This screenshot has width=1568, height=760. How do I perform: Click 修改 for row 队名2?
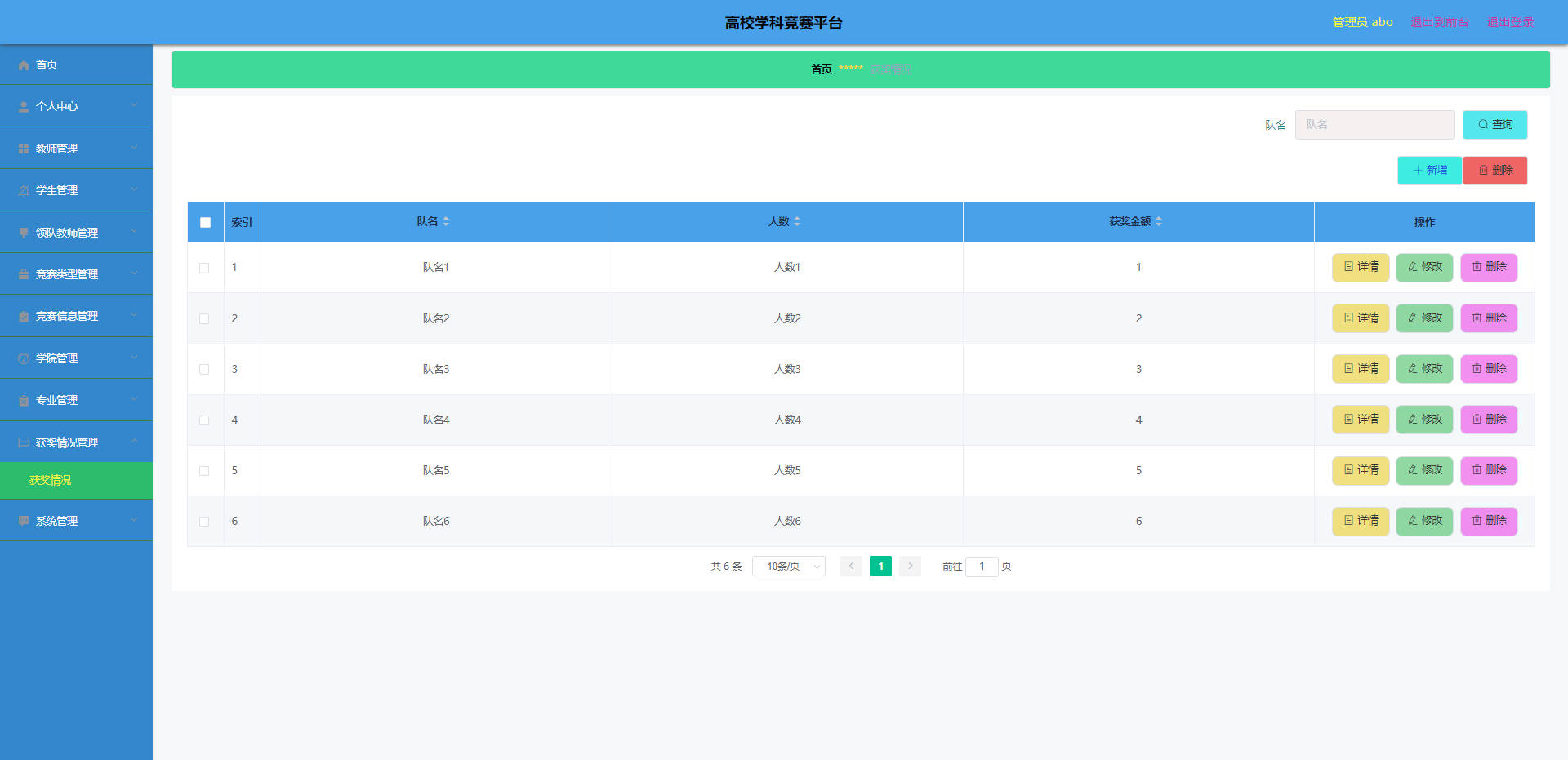1424,318
